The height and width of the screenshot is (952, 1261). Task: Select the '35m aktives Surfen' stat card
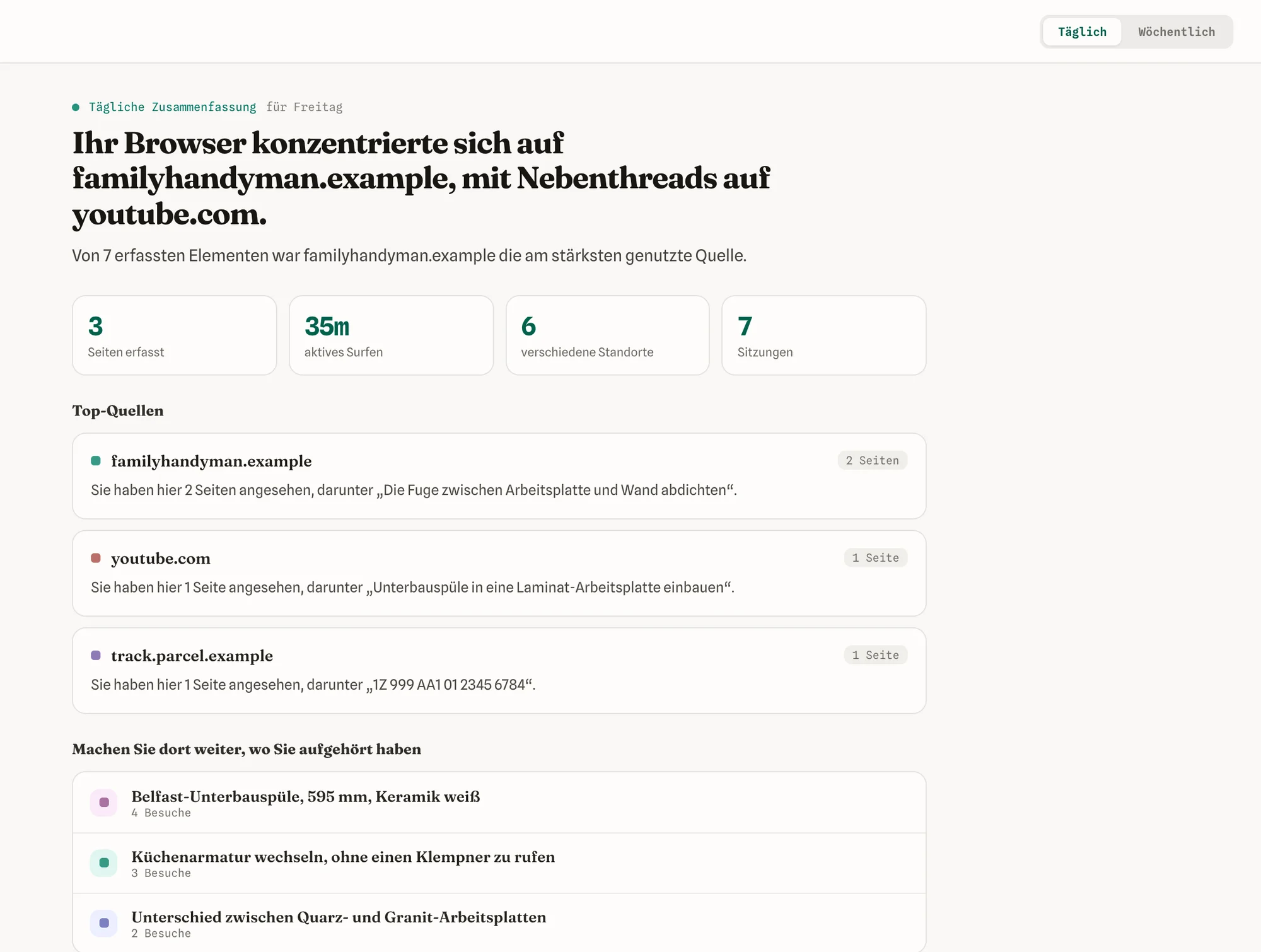pyautogui.click(x=391, y=335)
